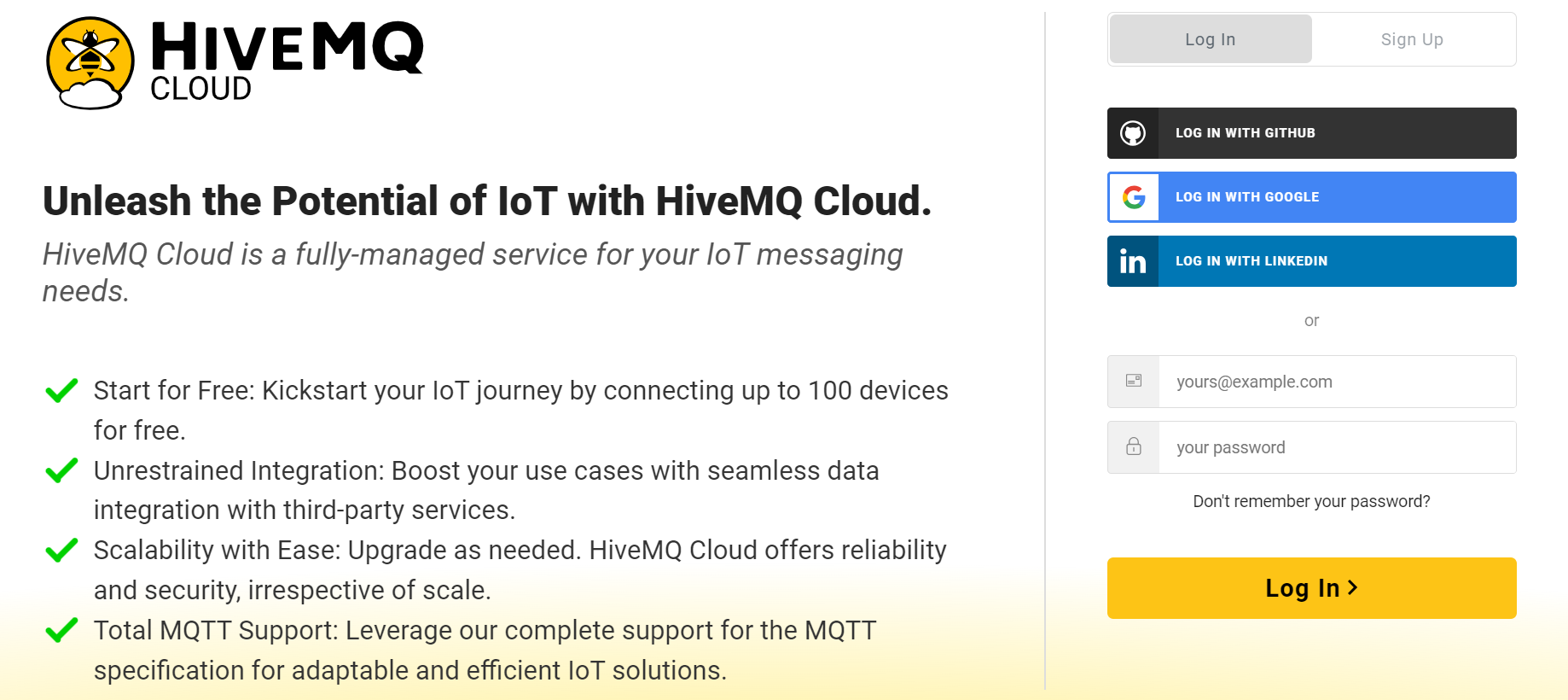The image size is (1568, 700).
Task: Select the Log In tab
Action: [x=1210, y=39]
